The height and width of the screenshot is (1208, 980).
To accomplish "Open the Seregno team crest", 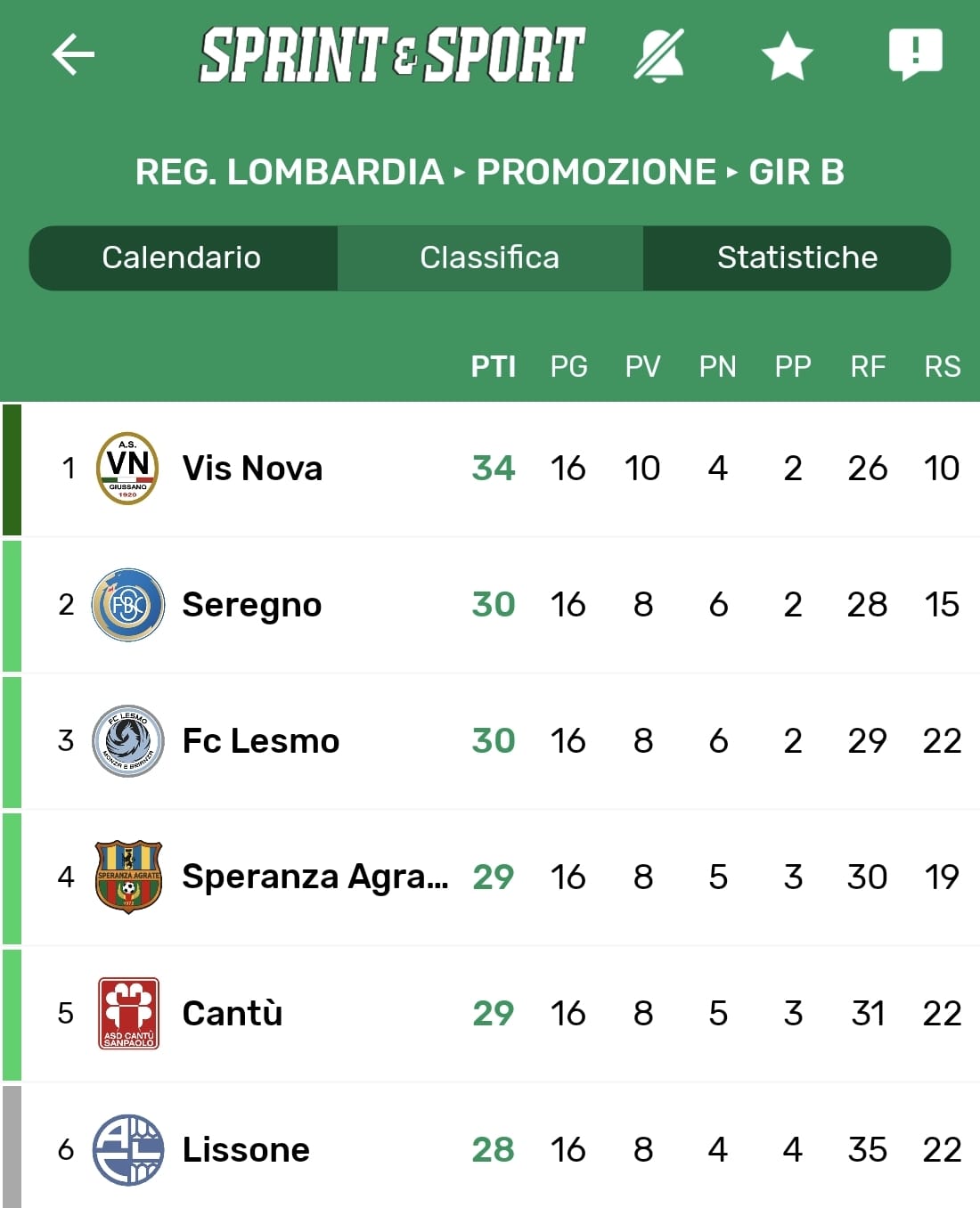I will [128, 605].
